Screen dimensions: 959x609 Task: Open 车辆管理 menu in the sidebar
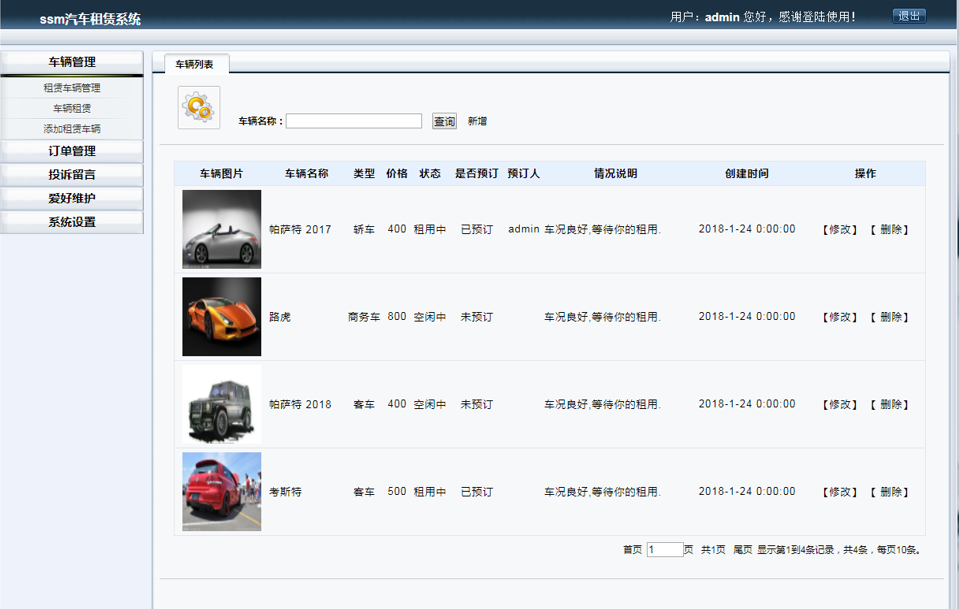point(71,63)
